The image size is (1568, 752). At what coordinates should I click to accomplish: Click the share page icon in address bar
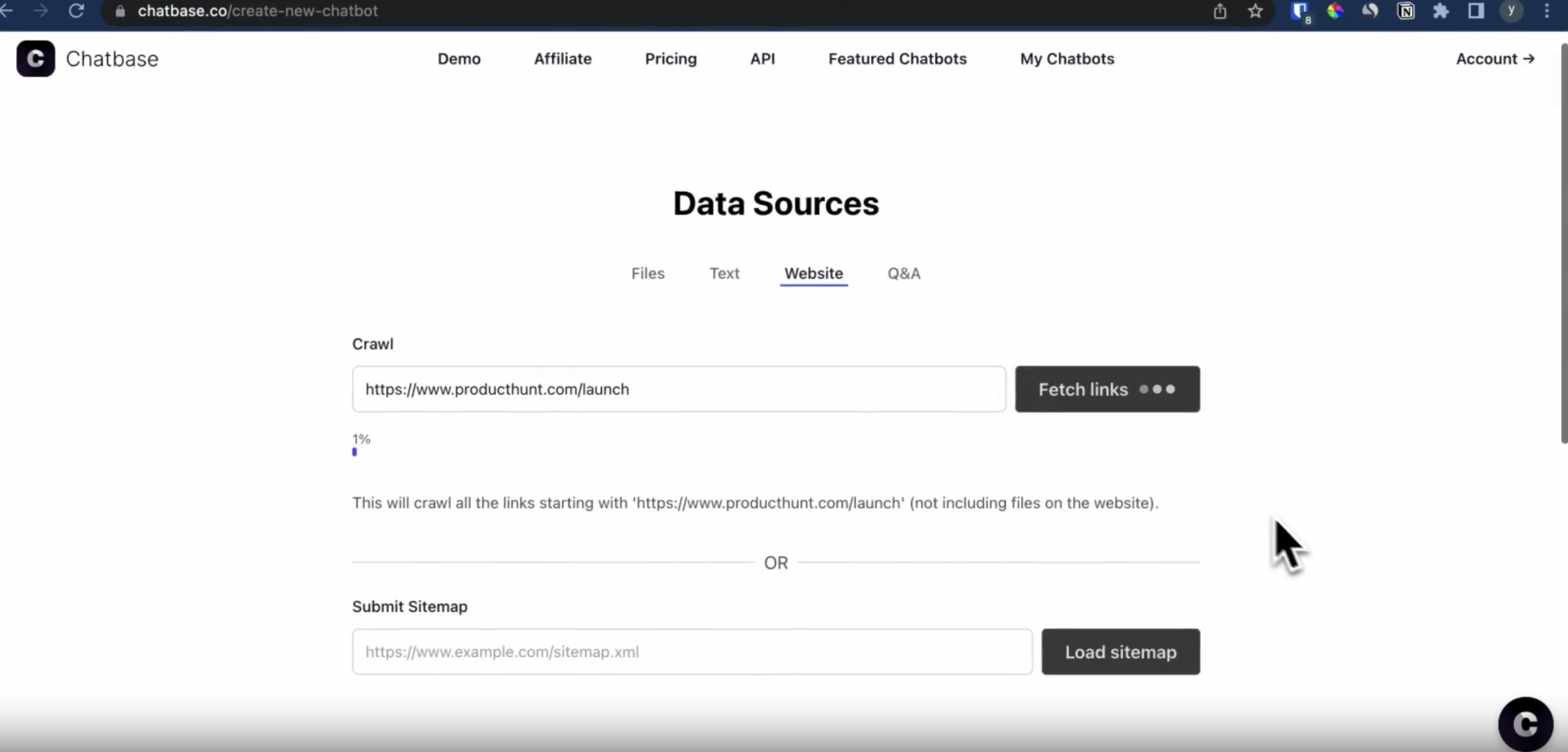coord(1220,11)
